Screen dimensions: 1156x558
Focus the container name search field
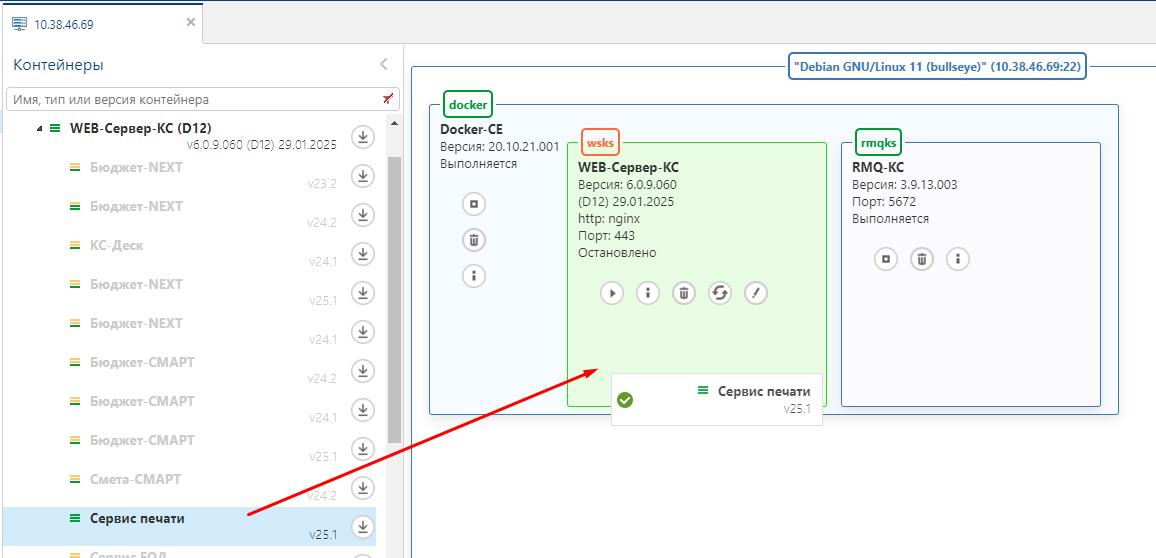[x=203, y=99]
